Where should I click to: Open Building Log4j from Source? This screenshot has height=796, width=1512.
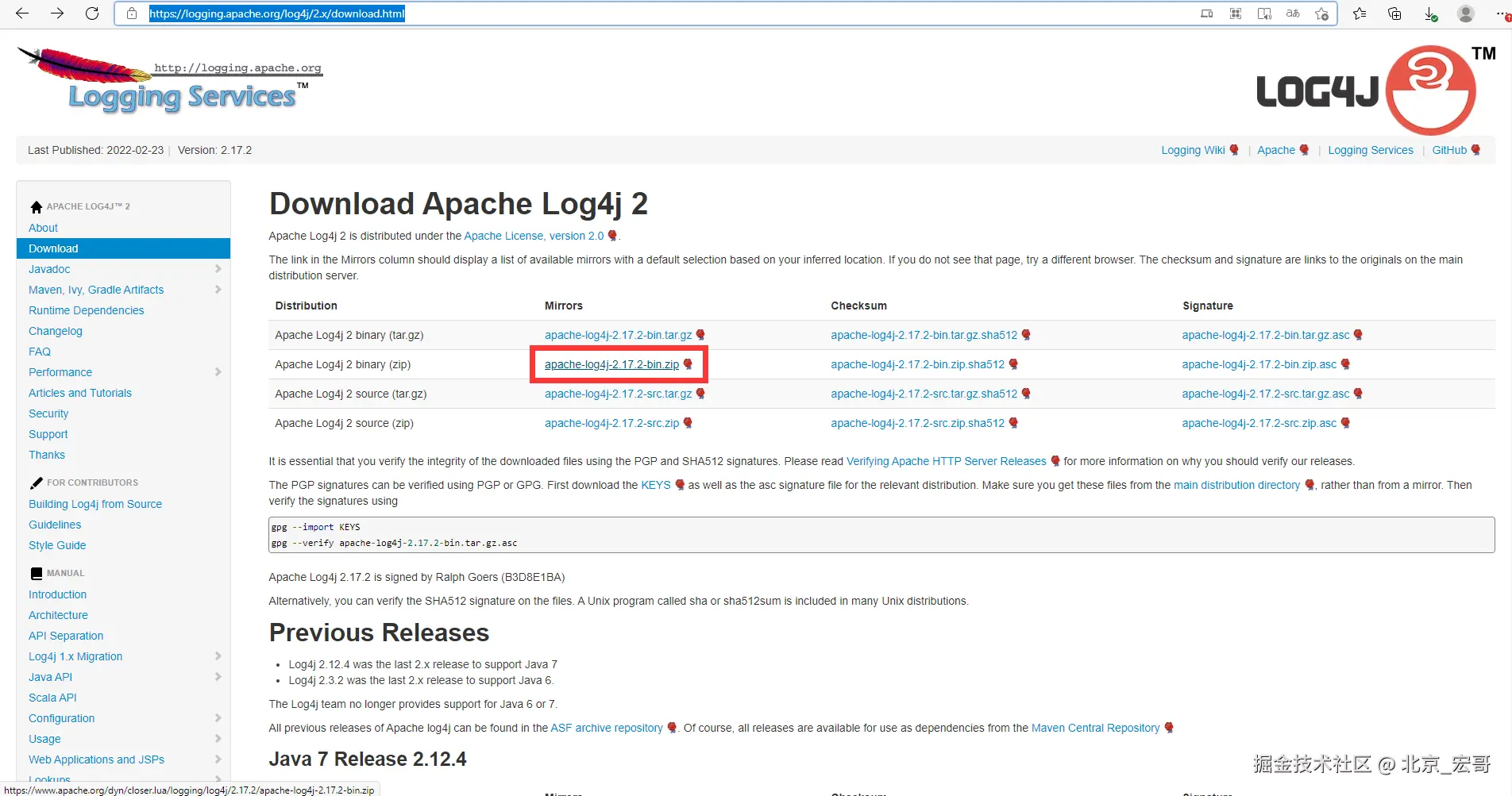click(95, 504)
